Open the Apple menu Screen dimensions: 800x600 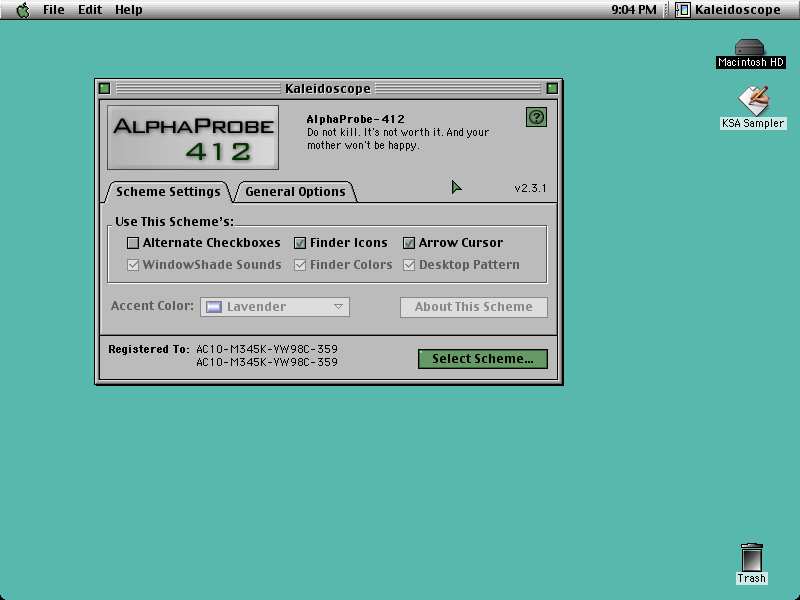pos(23,10)
